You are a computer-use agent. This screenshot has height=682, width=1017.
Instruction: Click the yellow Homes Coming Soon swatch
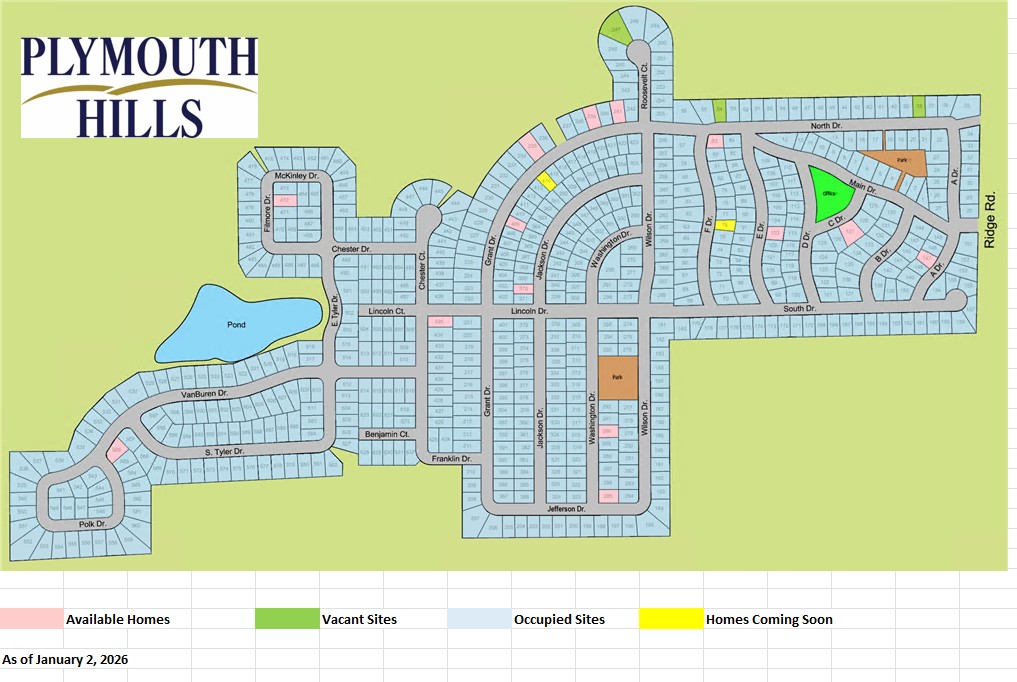(670, 619)
